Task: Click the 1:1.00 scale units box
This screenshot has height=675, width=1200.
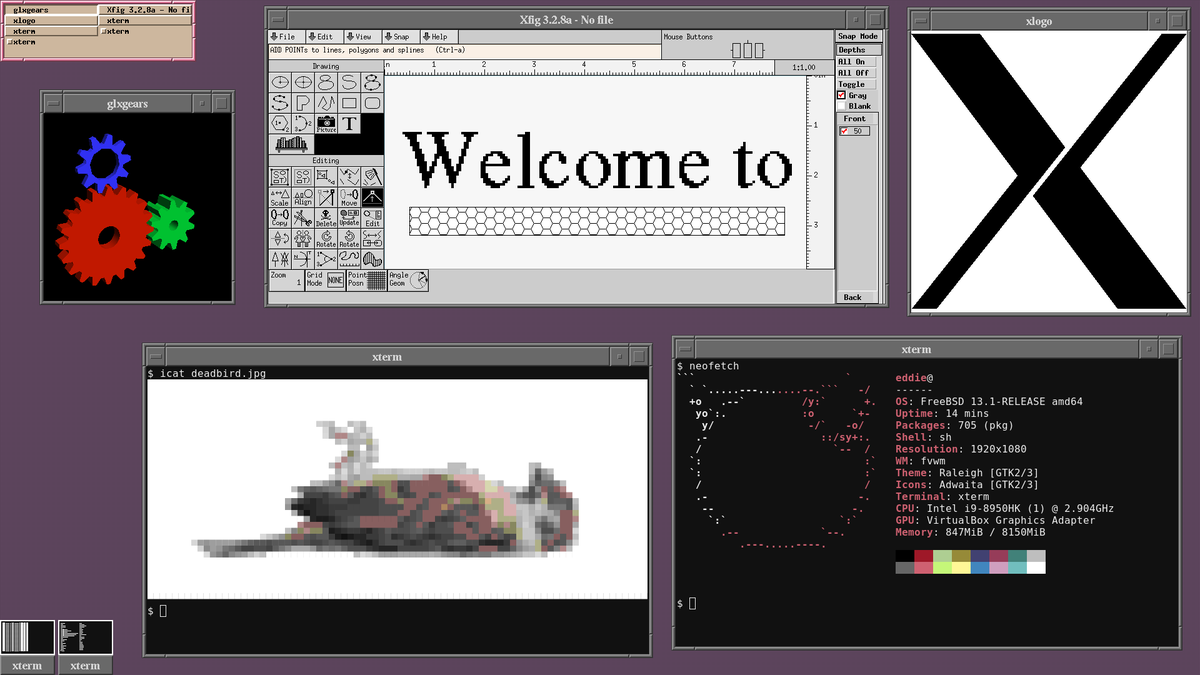Action: [x=804, y=67]
